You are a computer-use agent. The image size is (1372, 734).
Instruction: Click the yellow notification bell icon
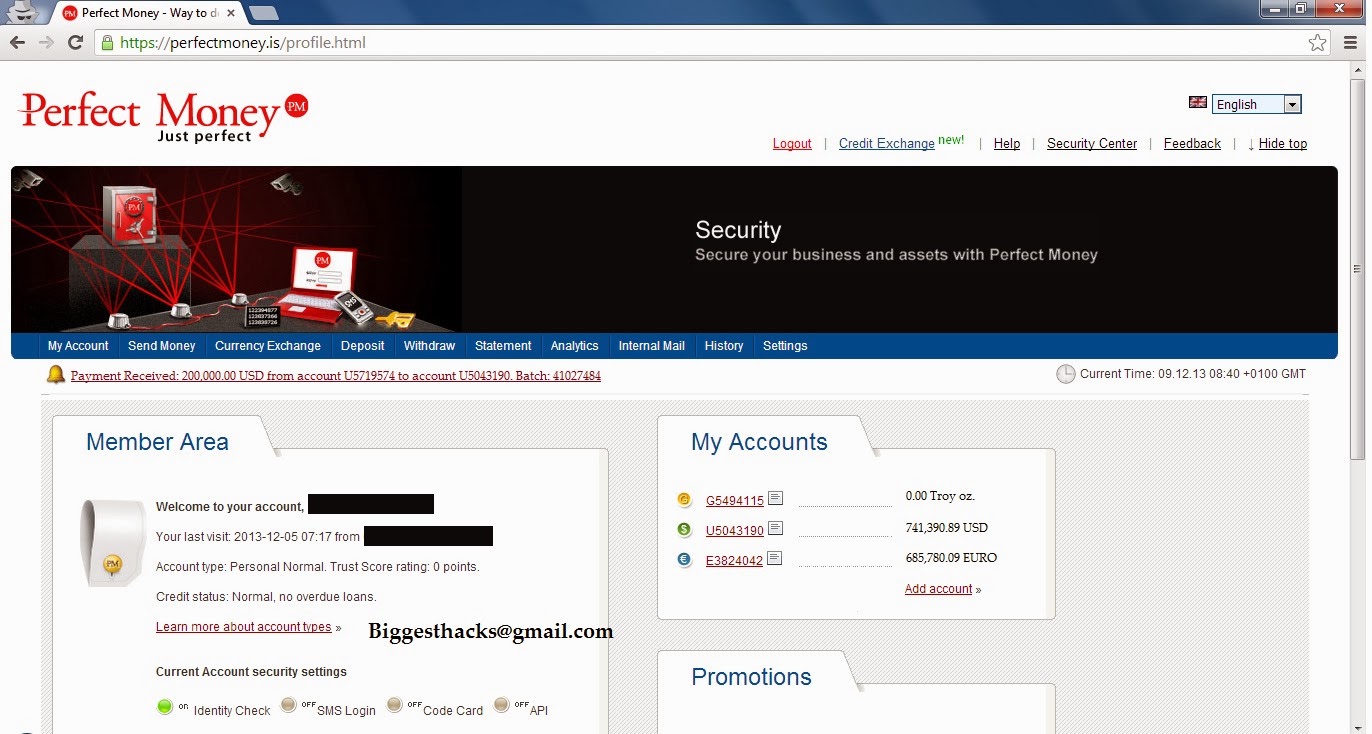(56, 375)
